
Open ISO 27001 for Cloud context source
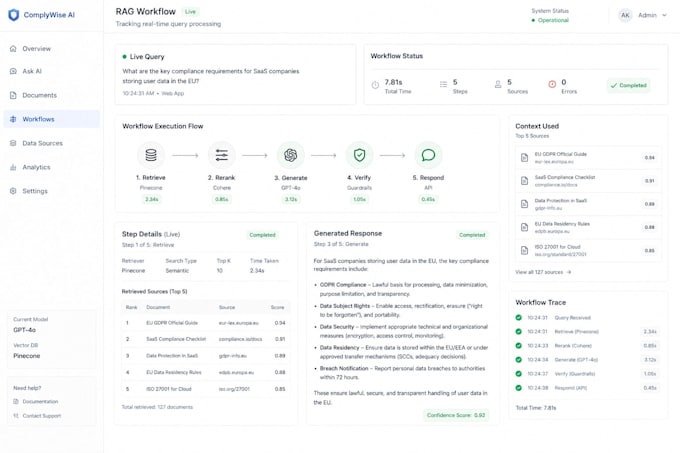pyautogui.click(x=588, y=251)
